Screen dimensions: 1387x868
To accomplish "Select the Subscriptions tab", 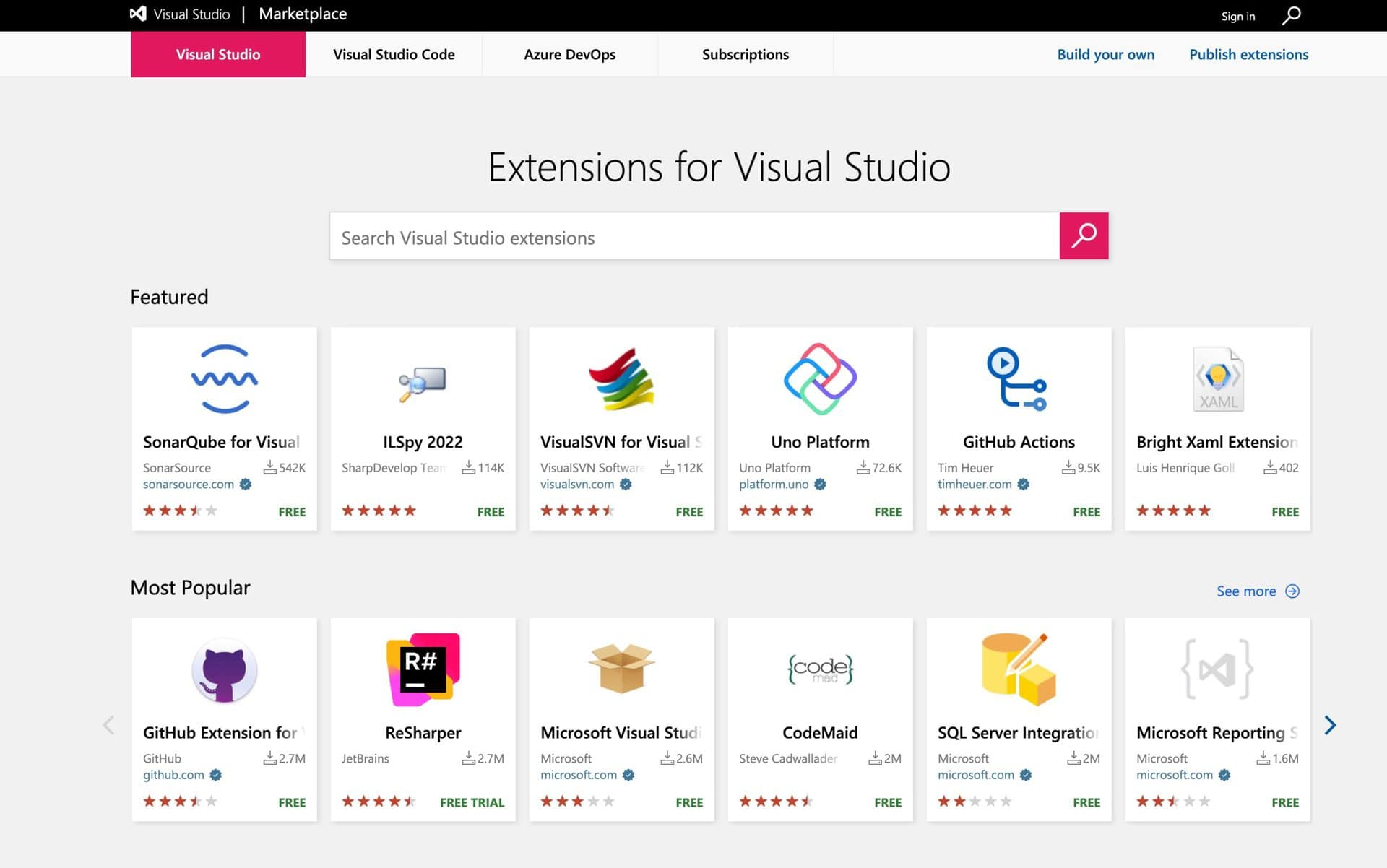I will pos(745,55).
